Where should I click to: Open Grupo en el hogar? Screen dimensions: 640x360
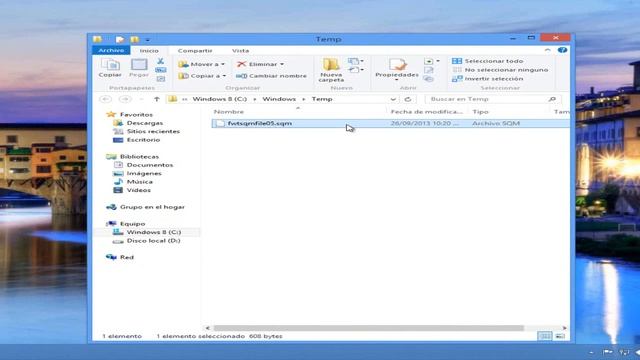click(152, 207)
